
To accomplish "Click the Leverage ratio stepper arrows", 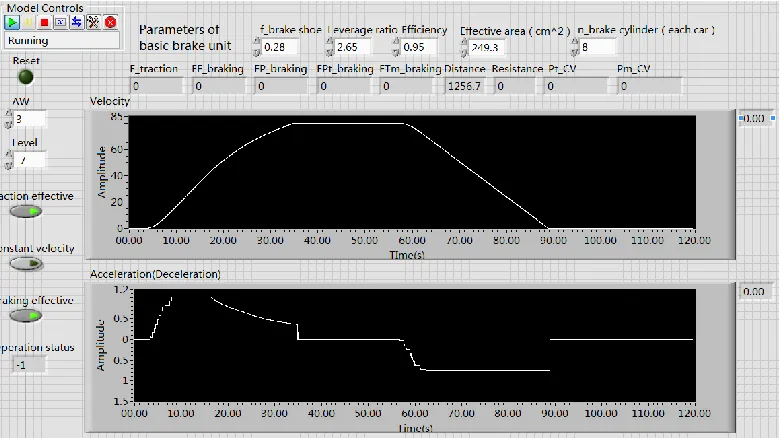I will coord(330,47).
